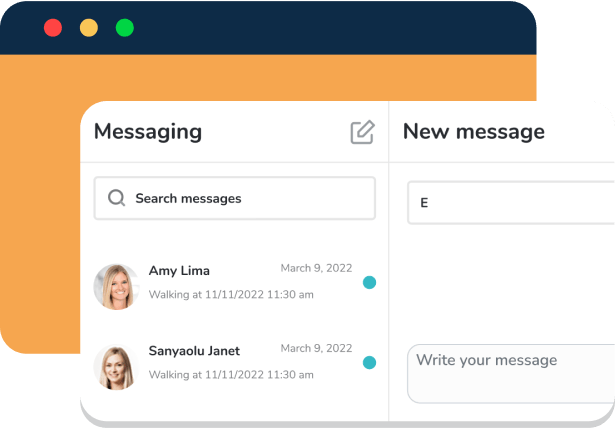The width and height of the screenshot is (615, 428).
Task: Click Sanyaolu Janet's "Walking at" message preview
Action: click(x=231, y=375)
